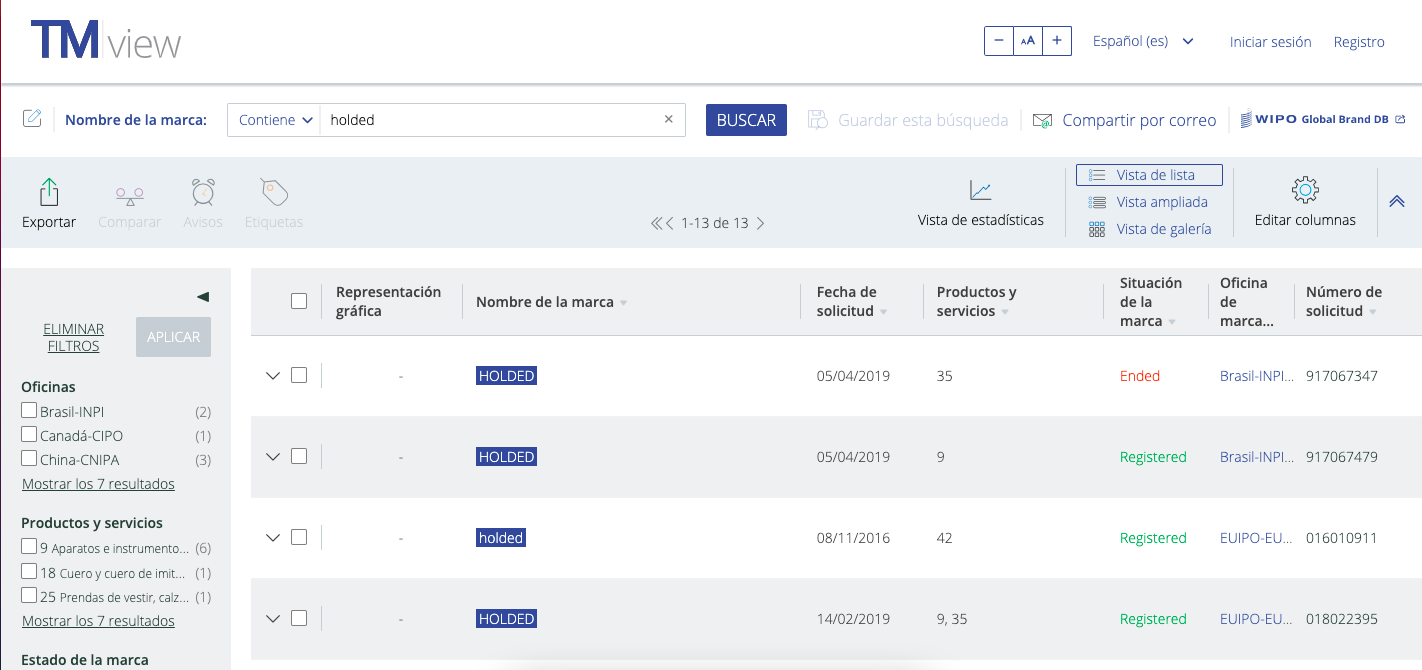Open Editar columnas gear icon
Image resolution: width=1422 pixels, height=670 pixels.
pyautogui.click(x=1304, y=188)
